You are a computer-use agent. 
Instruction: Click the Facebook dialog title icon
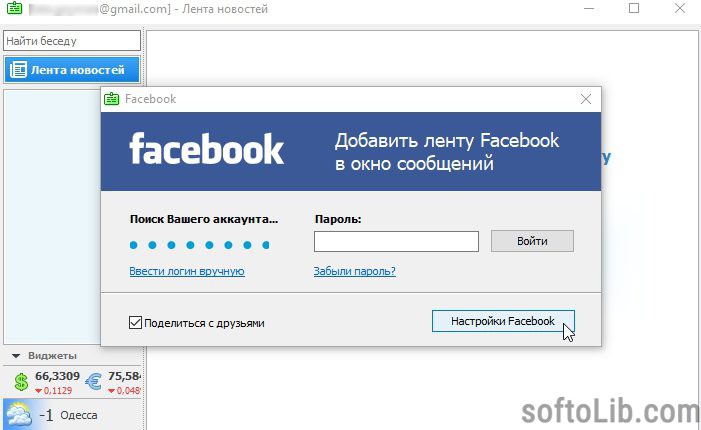[x=111, y=99]
